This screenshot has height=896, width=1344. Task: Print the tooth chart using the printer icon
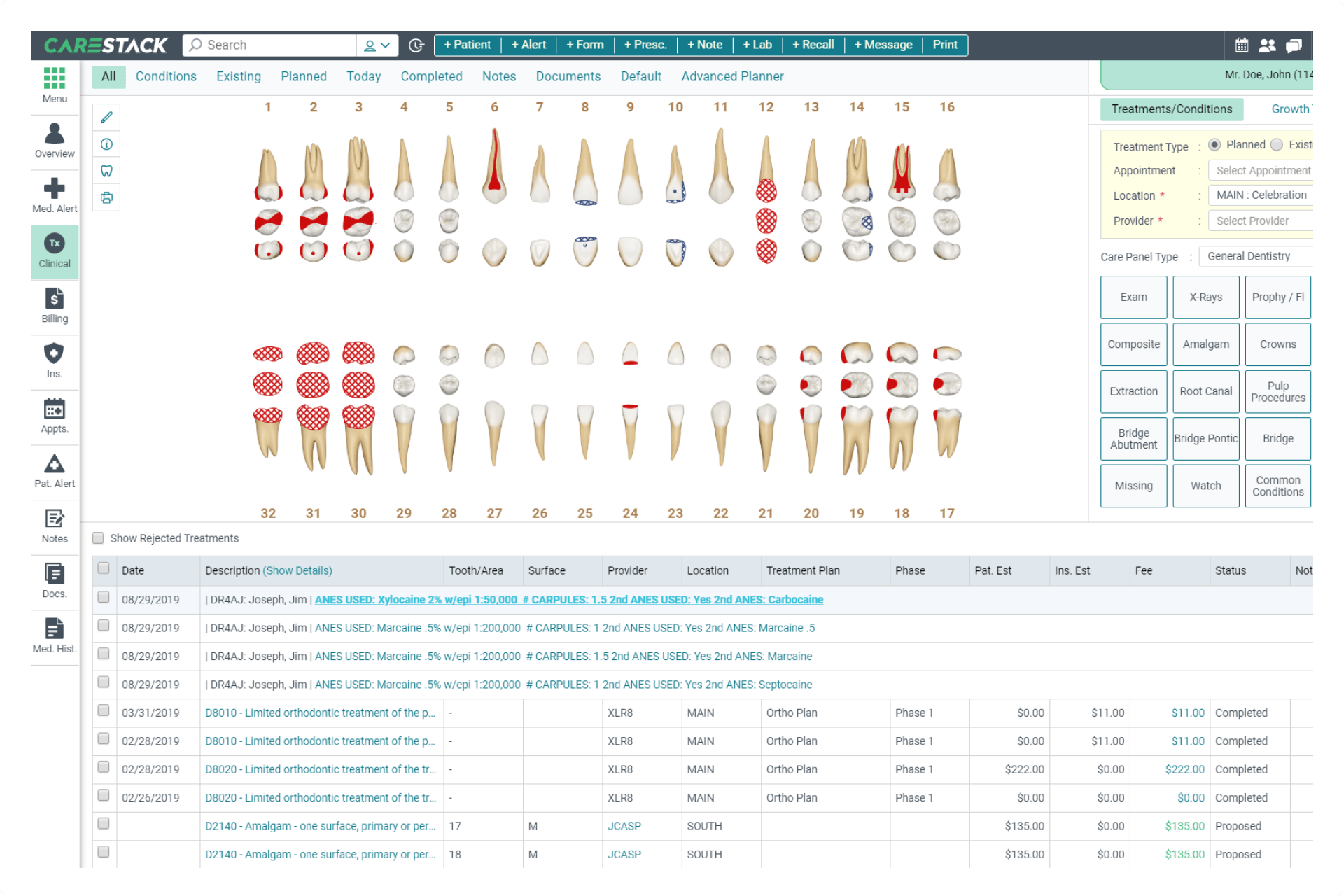(x=106, y=197)
